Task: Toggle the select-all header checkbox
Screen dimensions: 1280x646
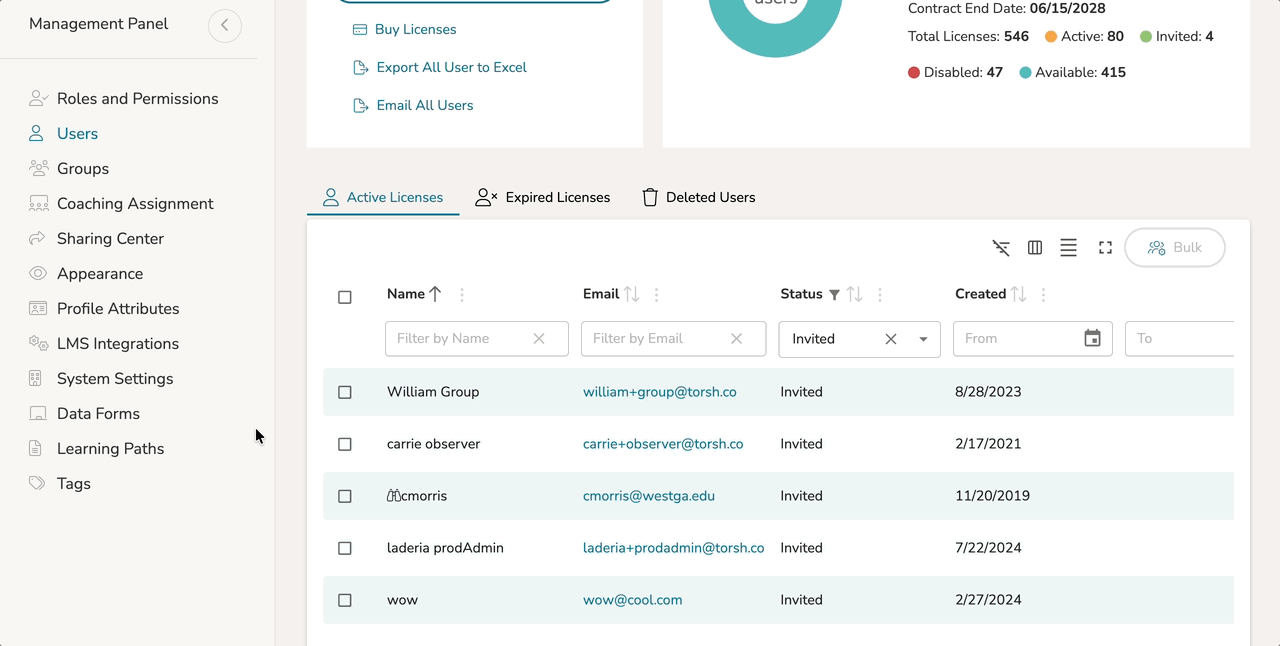Action: coord(345,297)
